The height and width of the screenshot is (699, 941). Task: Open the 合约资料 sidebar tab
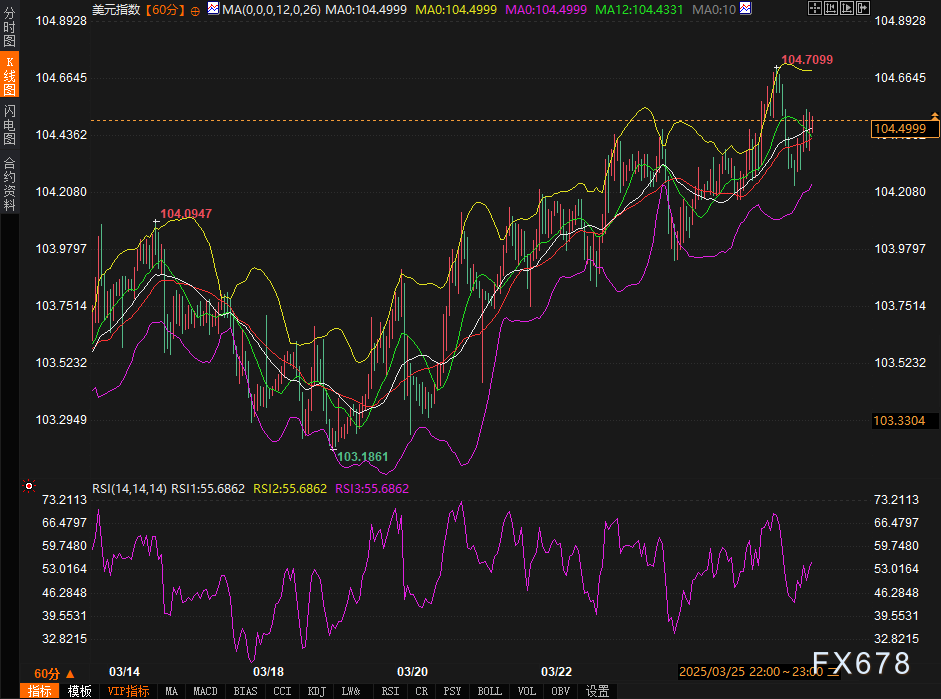click(x=9, y=184)
